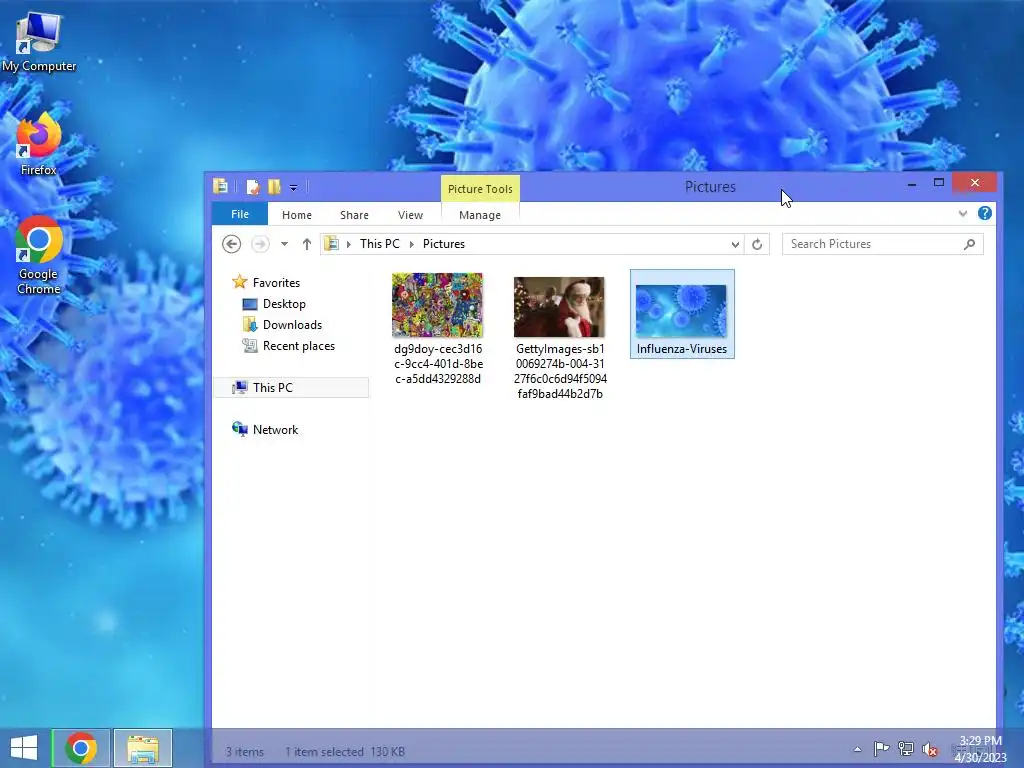Switch to the View ribbon tab
This screenshot has width=1024, height=768.
tap(410, 215)
